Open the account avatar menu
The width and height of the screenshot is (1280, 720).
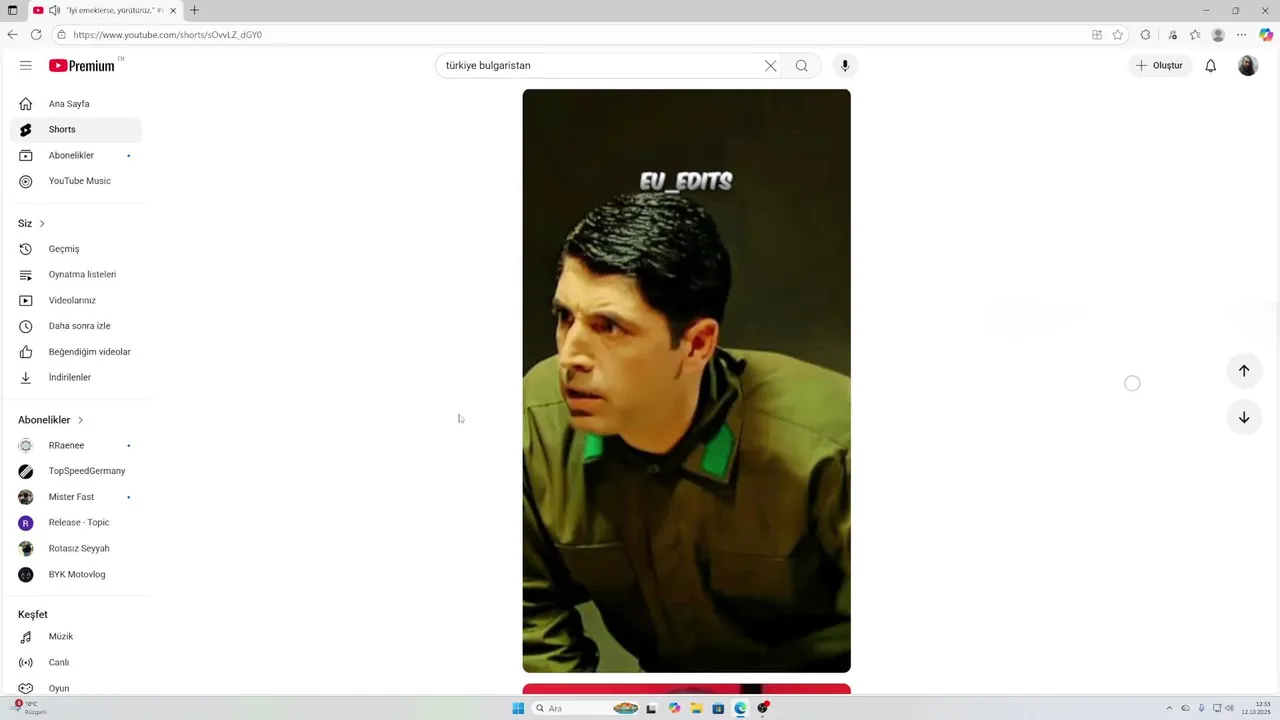pyautogui.click(x=1248, y=66)
